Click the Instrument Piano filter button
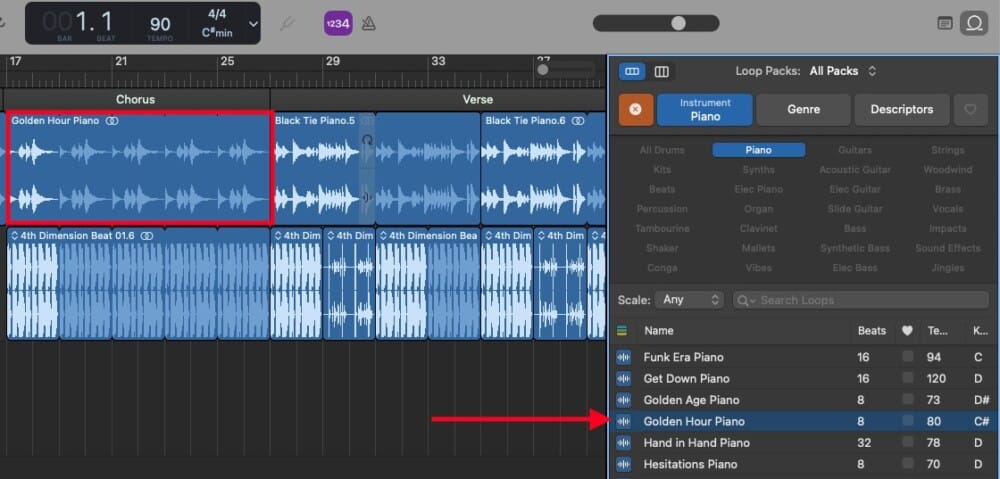The width and height of the screenshot is (1000, 479). tap(705, 110)
